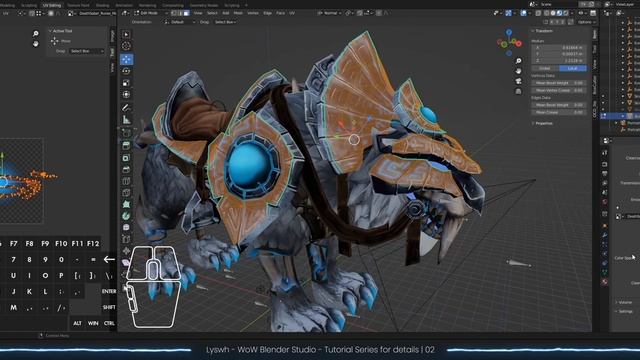Open the viewport shading options dropdown arrow
640x360 pixels.
click(x=572, y=13)
